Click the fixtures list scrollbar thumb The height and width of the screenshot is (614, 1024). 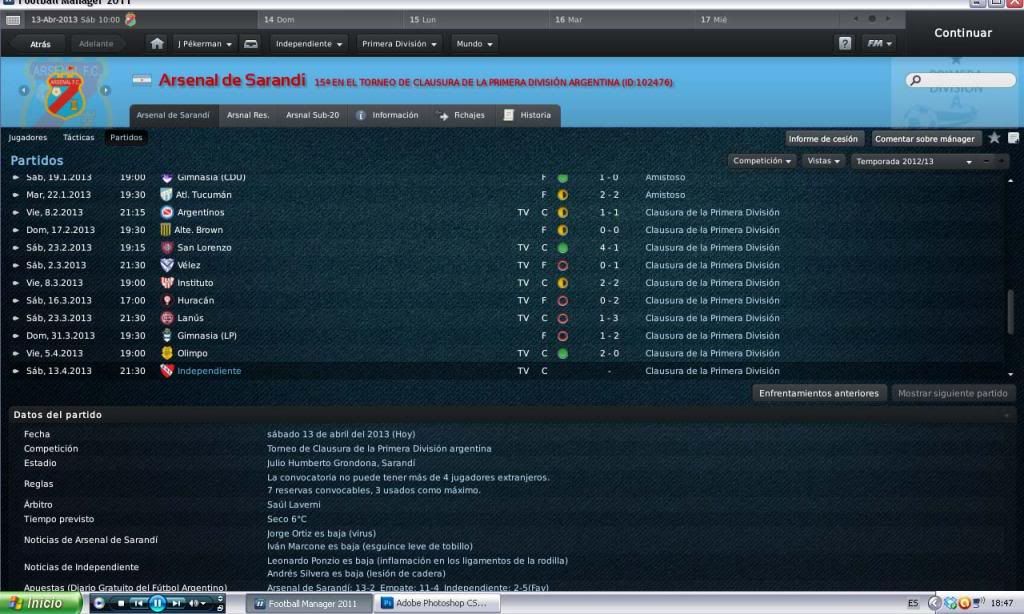click(1011, 312)
